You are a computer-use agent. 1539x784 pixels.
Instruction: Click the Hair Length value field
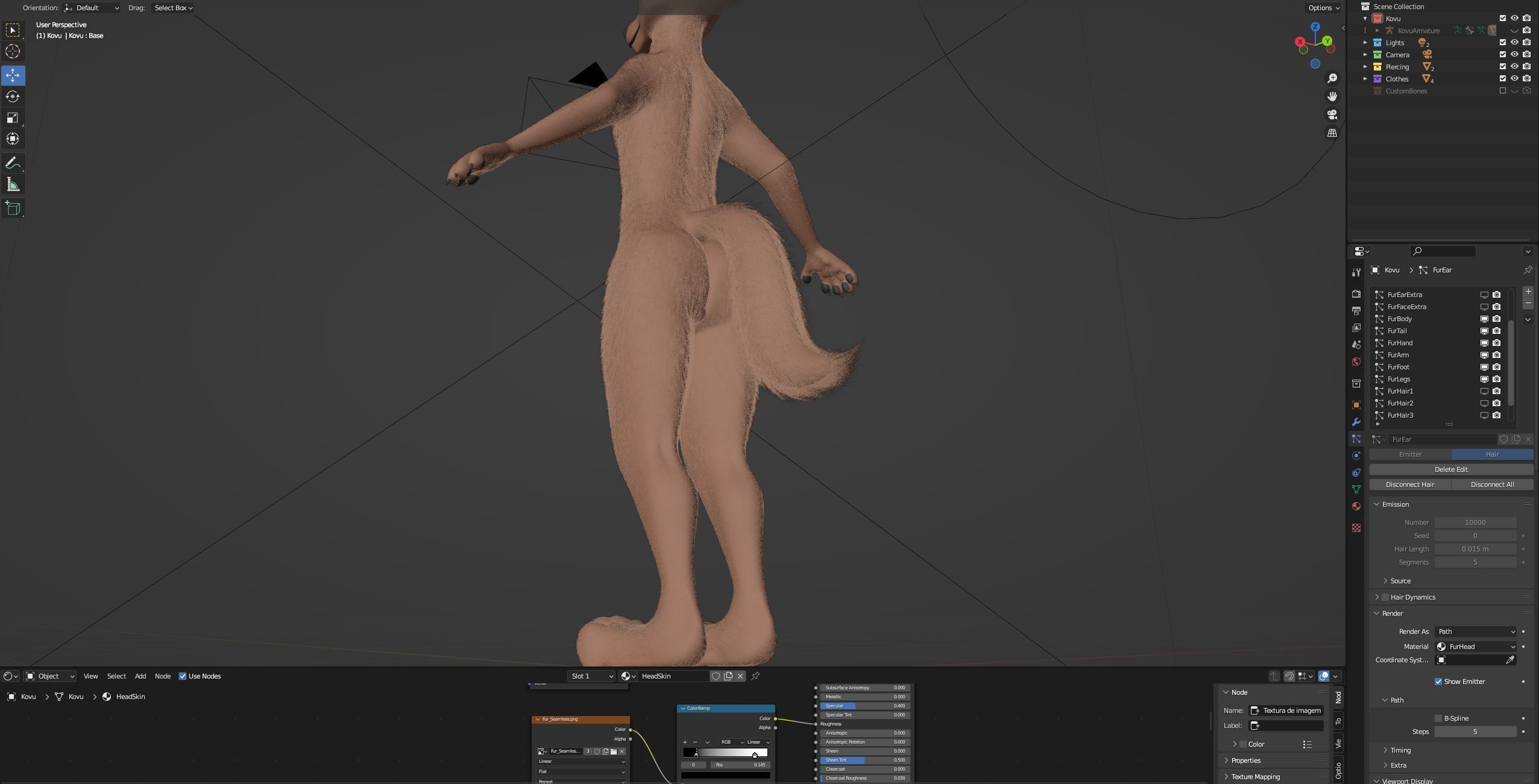(x=1475, y=549)
